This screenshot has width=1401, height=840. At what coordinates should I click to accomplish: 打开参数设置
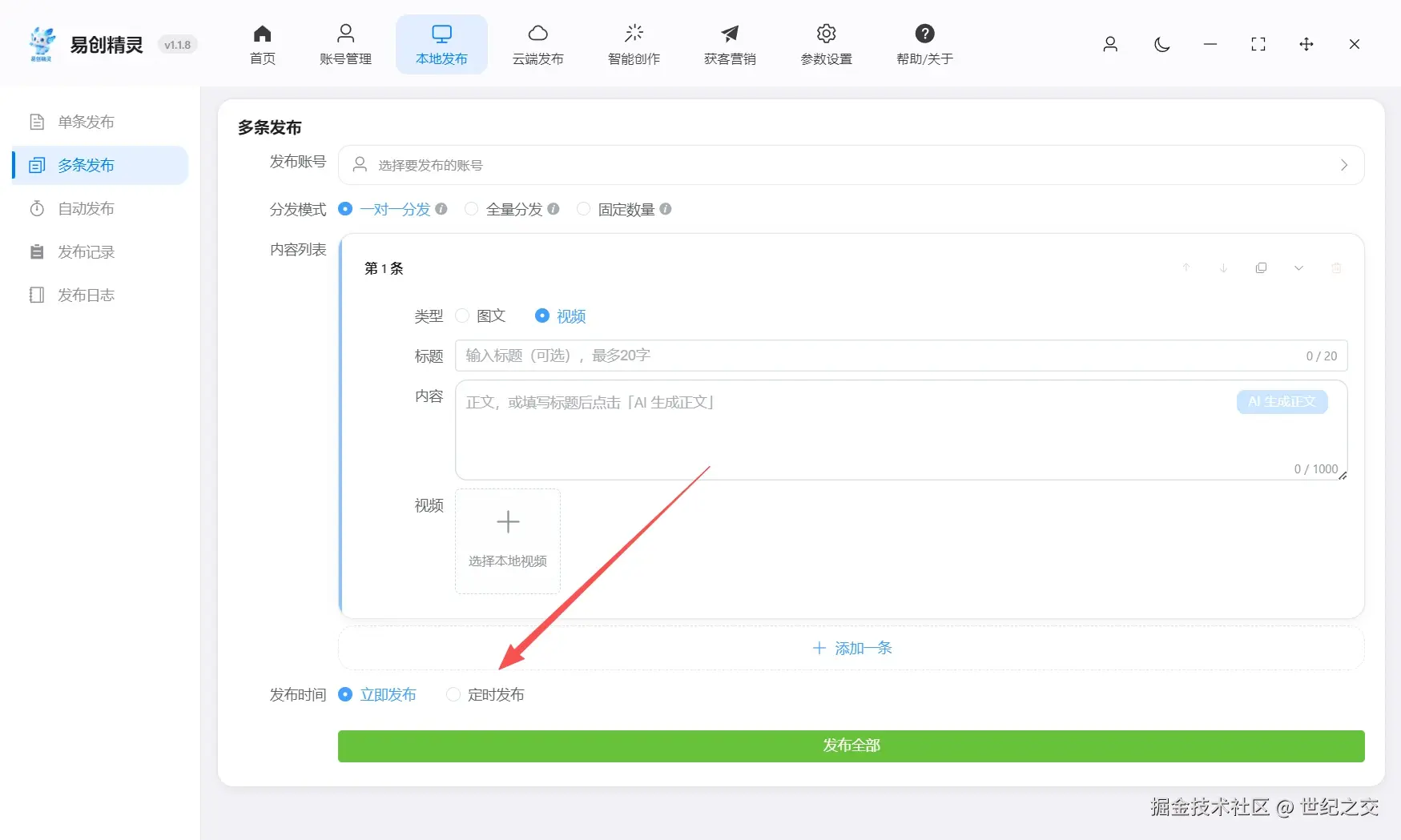pos(825,44)
